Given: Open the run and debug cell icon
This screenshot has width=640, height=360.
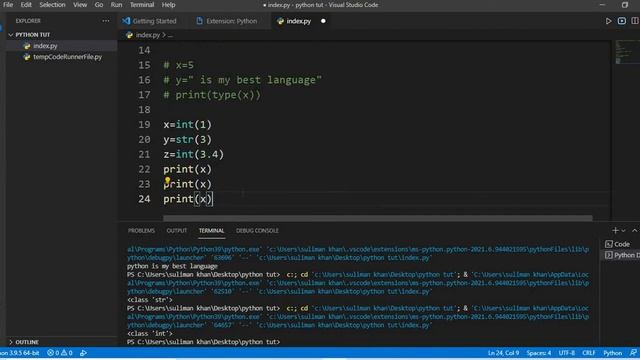Looking at the screenshot, I should 622,21.
